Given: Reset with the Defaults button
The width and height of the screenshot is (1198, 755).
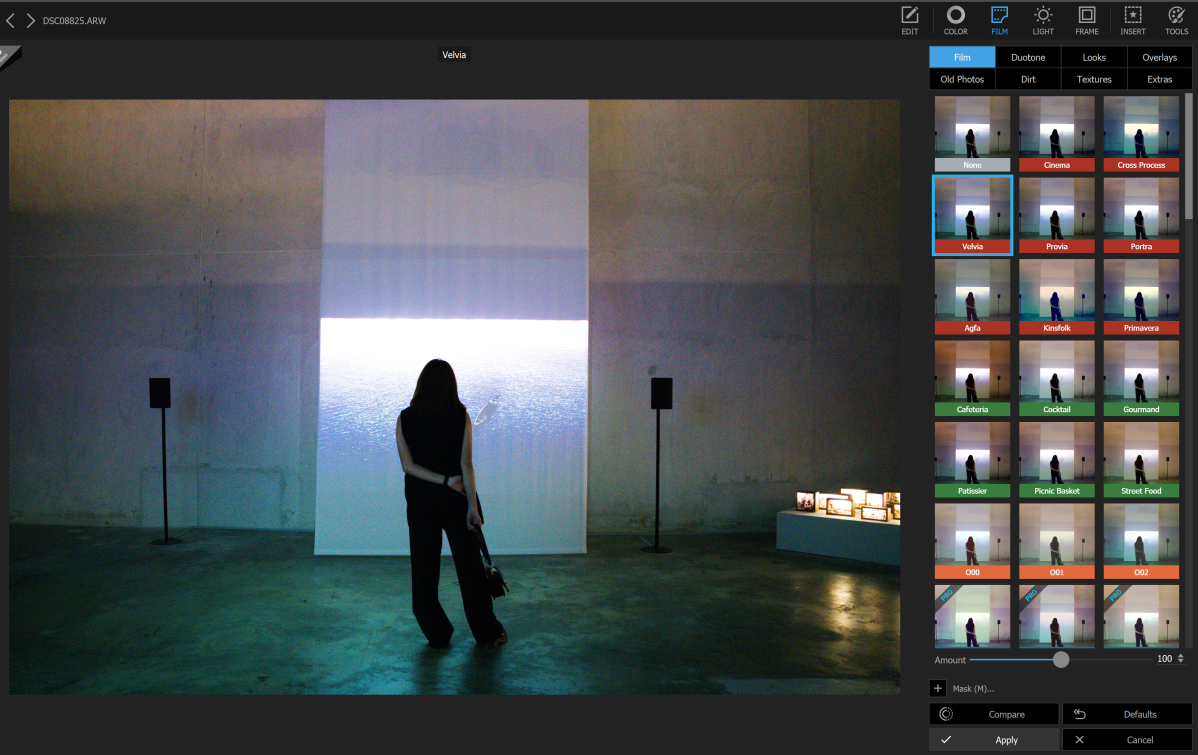Looking at the screenshot, I should tap(1127, 714).
